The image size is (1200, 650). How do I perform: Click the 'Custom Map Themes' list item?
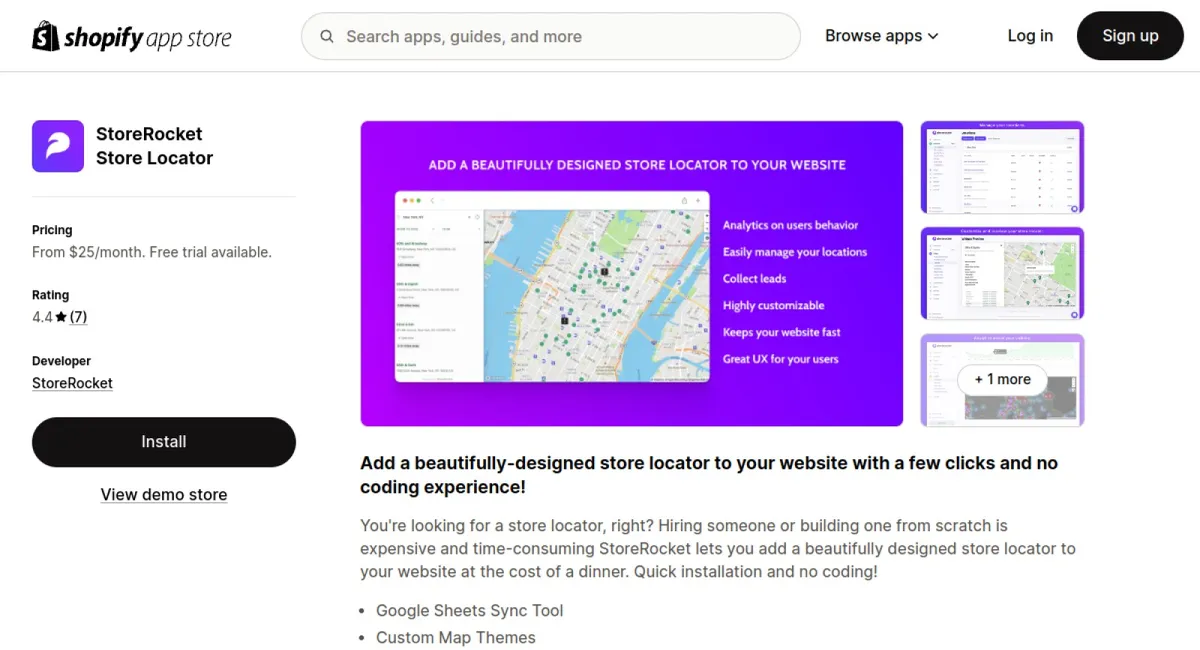[x=456, y=638]
